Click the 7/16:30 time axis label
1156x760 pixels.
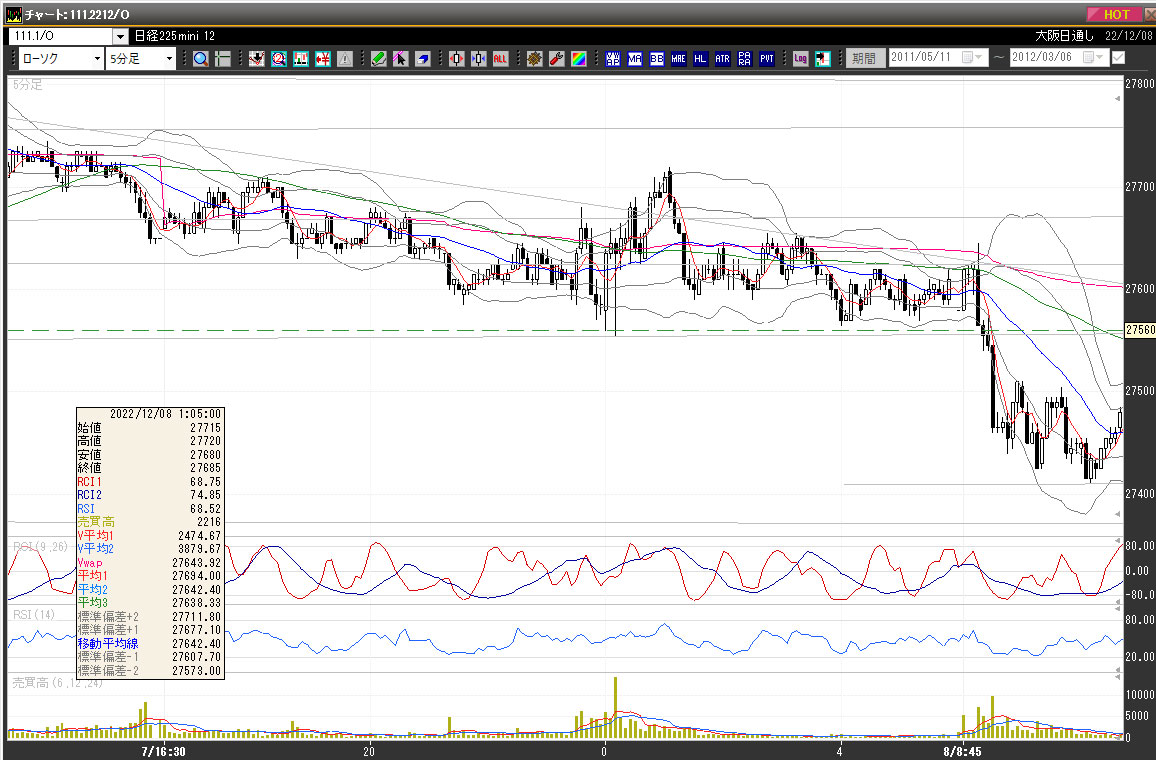(x=163, y=752)
